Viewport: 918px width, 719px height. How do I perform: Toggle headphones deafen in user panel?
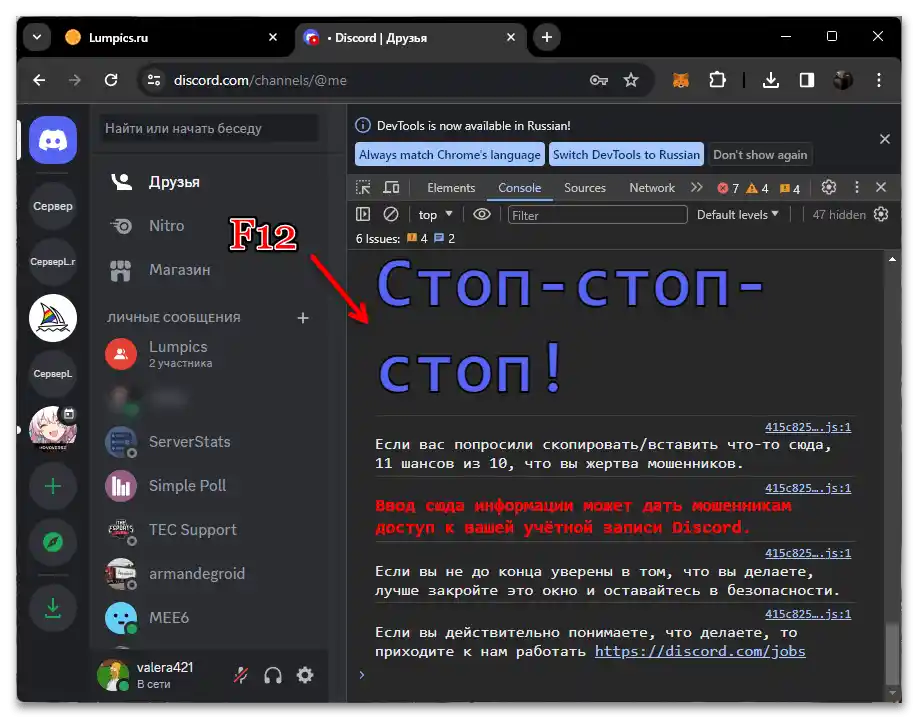(273, 676)
